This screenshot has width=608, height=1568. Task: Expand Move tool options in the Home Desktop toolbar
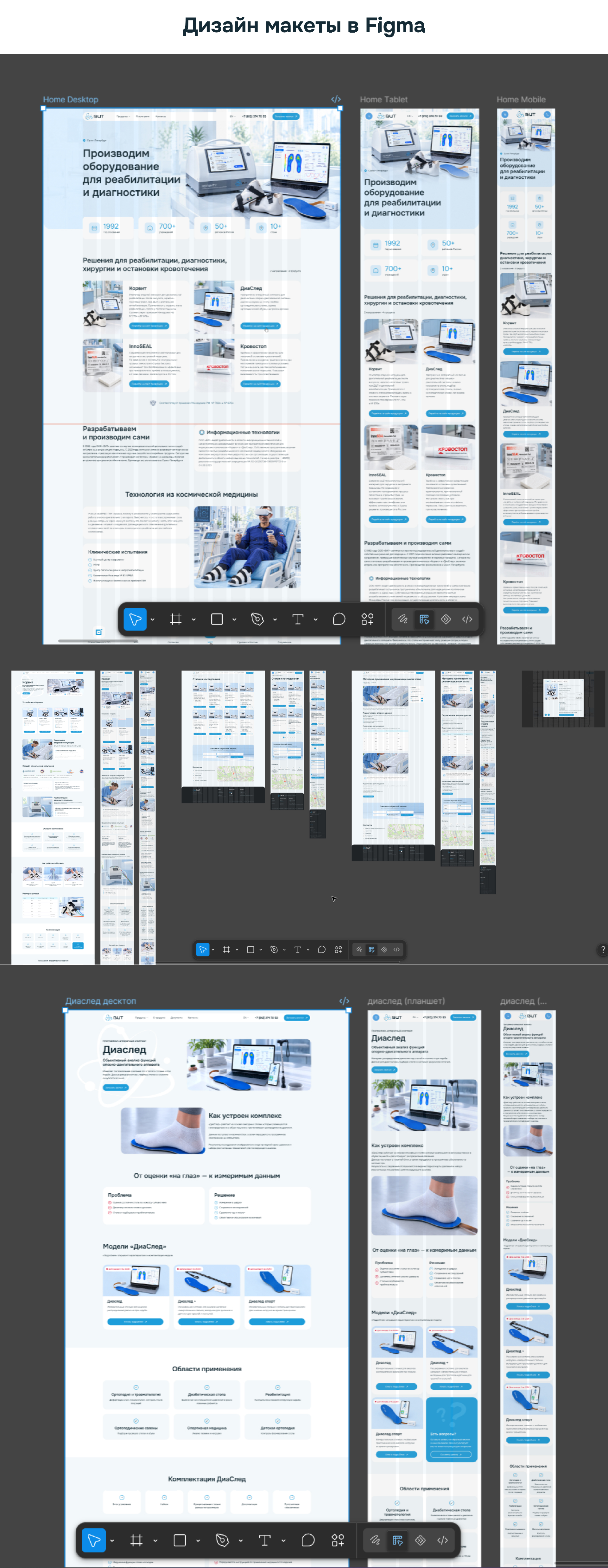tap(152, 620)
